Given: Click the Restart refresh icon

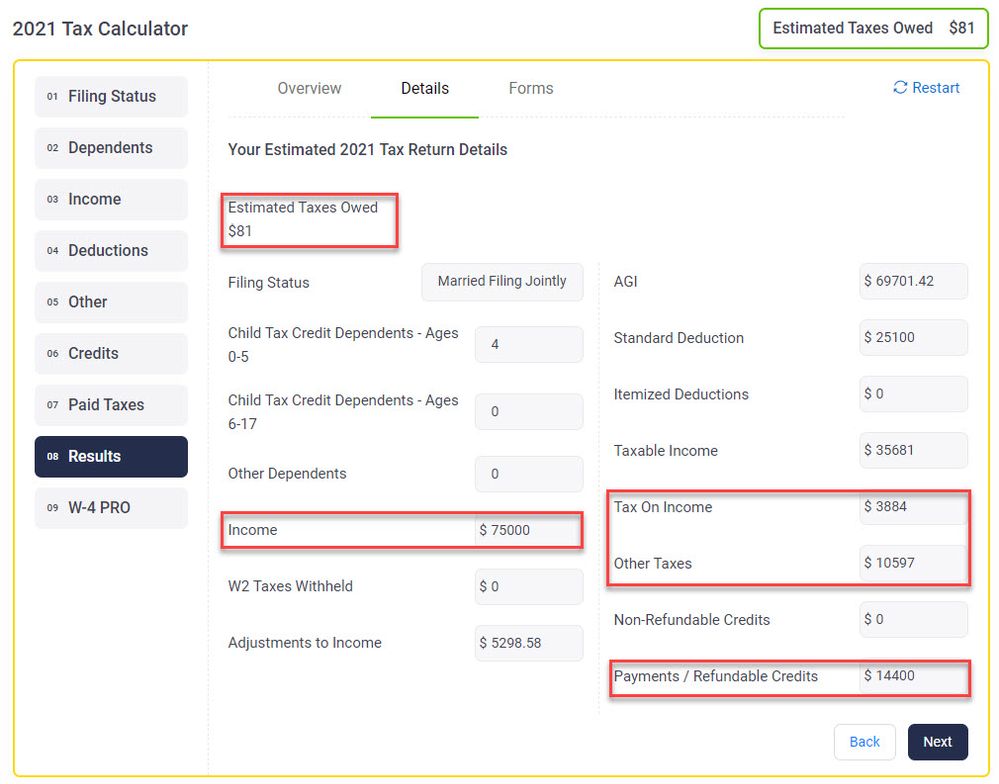Looking at the screenshot, I should (x=900, y=88).
